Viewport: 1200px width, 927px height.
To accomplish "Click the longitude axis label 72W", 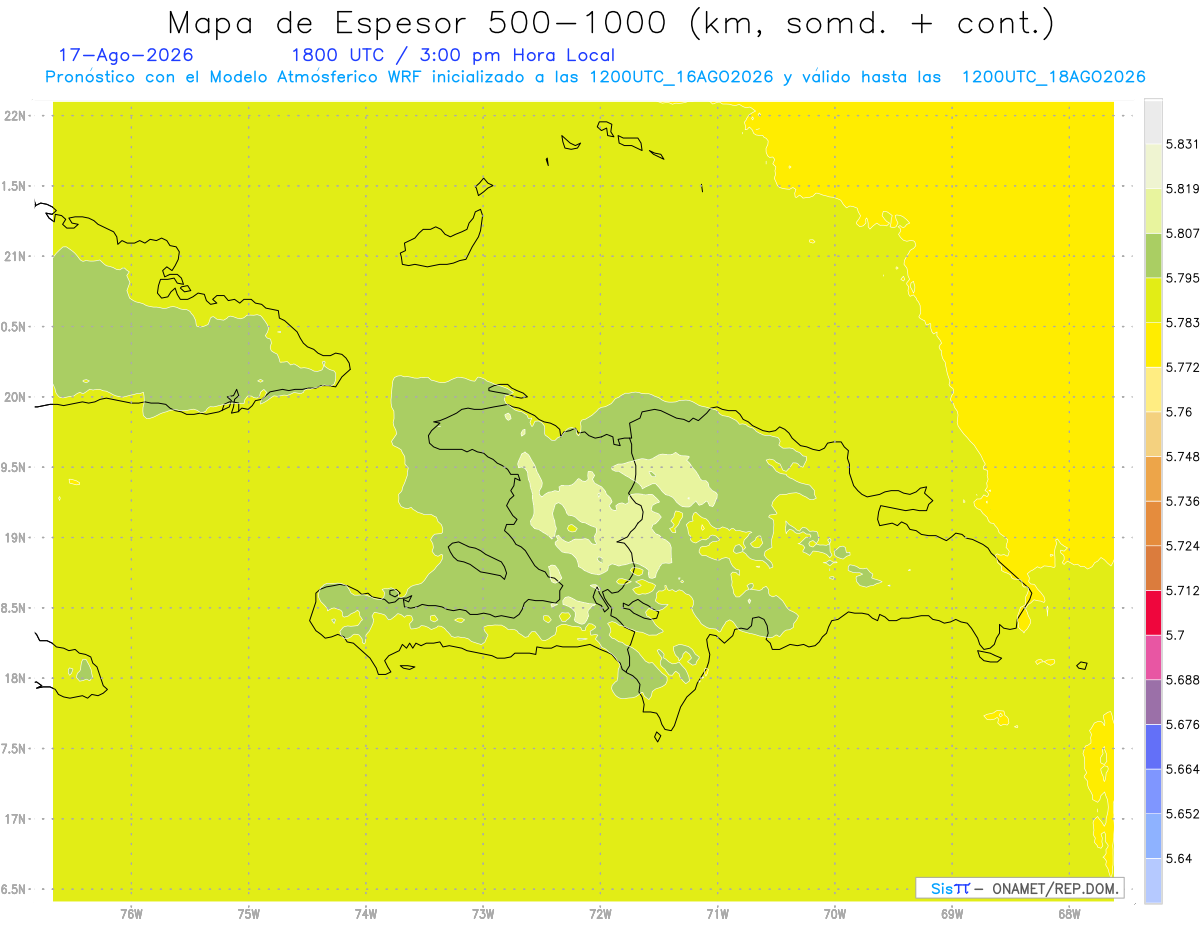I will 601,913.
